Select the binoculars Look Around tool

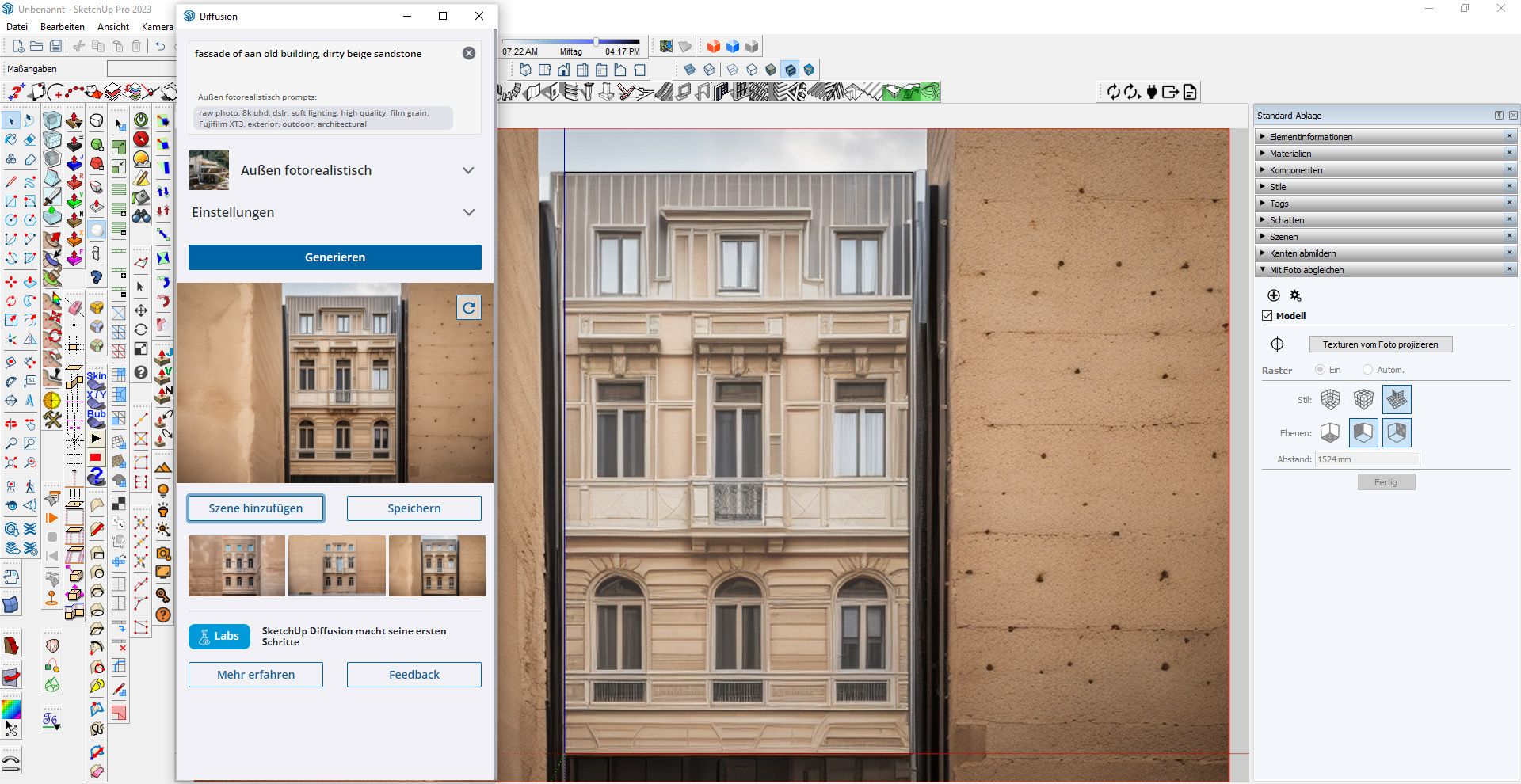[141, 216]
